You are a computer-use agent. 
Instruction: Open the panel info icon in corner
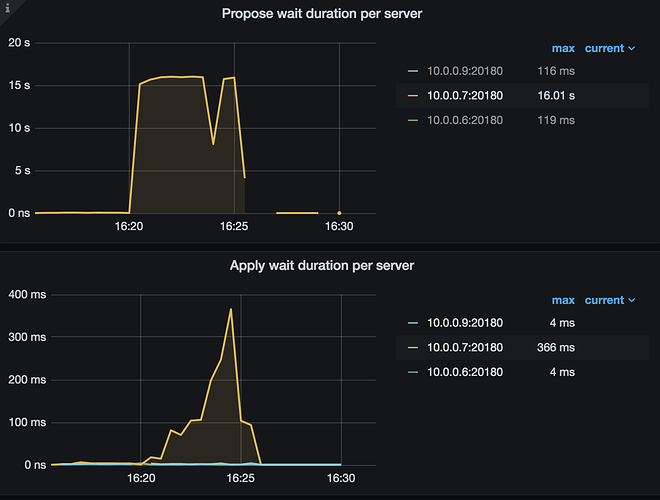7,8
